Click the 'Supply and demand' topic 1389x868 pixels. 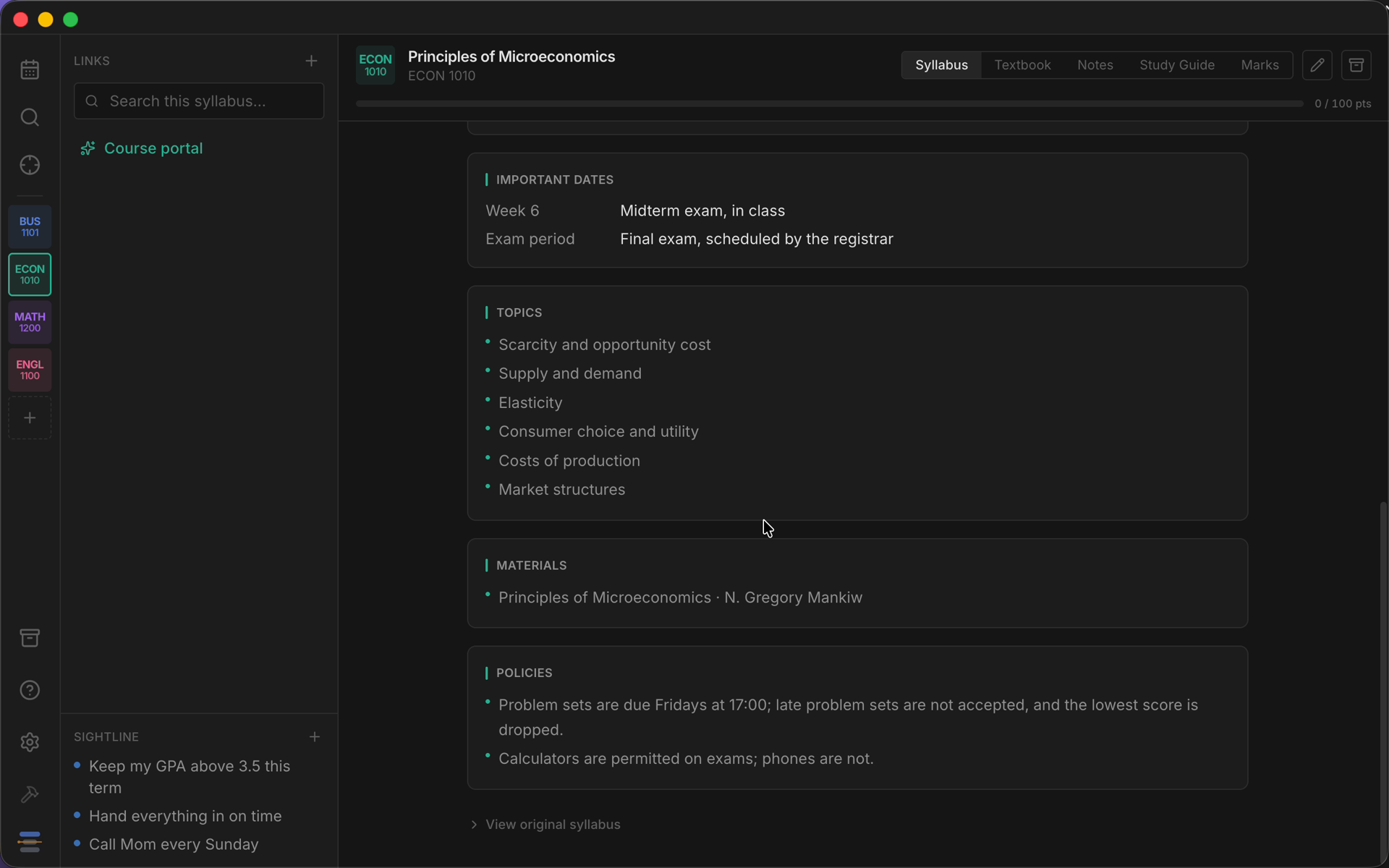(x=570, y=373)
